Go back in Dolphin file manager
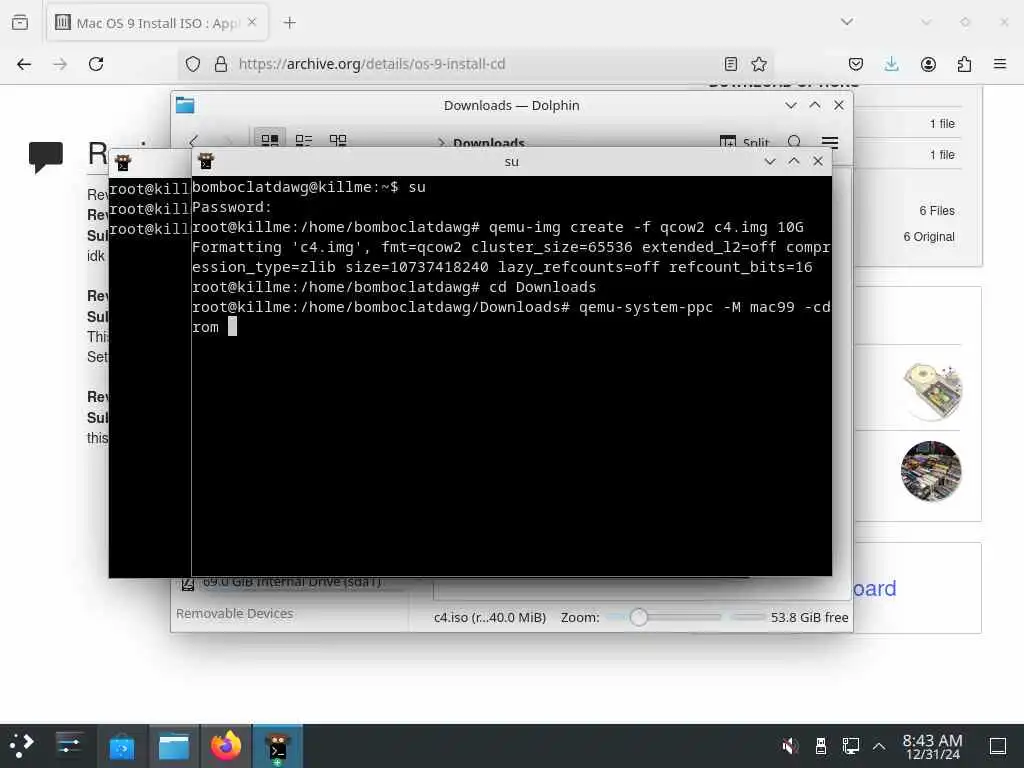Screen dimensions: 1024x768 pos(193,140)
